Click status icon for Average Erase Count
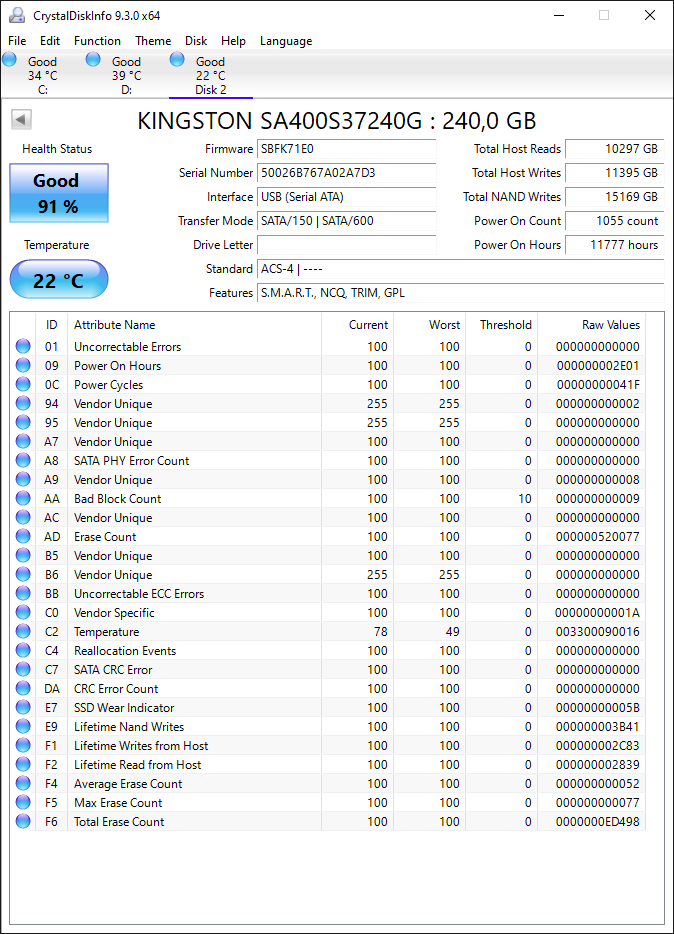This screenshot has height=934, width=674. click(x=23, y=783)
